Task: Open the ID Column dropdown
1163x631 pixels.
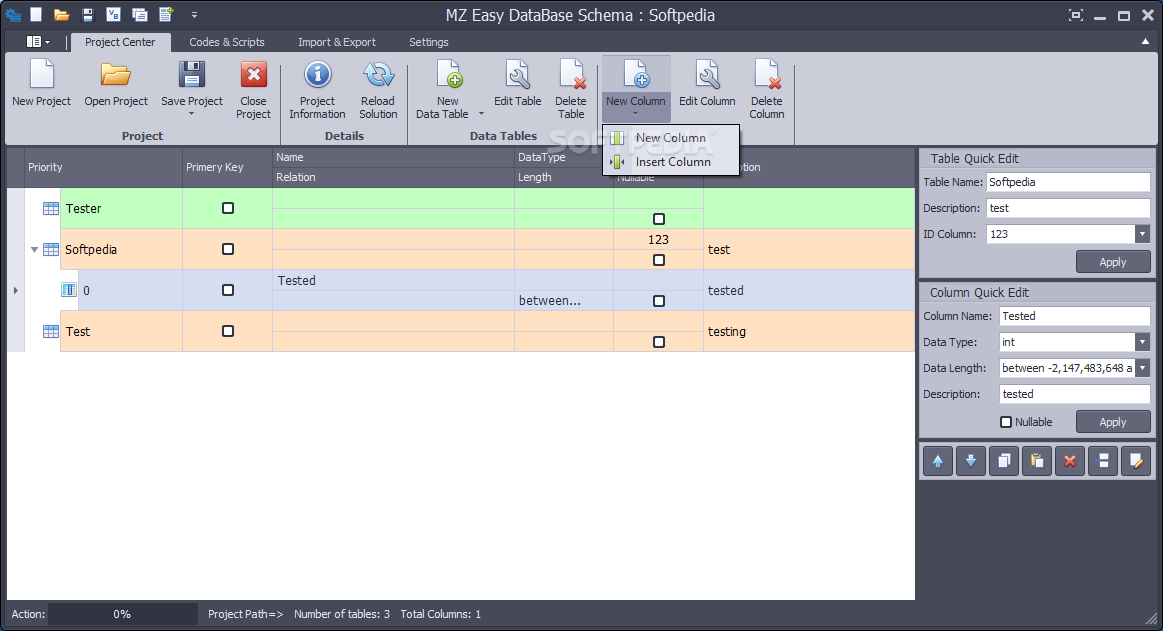Action: 1142,234
